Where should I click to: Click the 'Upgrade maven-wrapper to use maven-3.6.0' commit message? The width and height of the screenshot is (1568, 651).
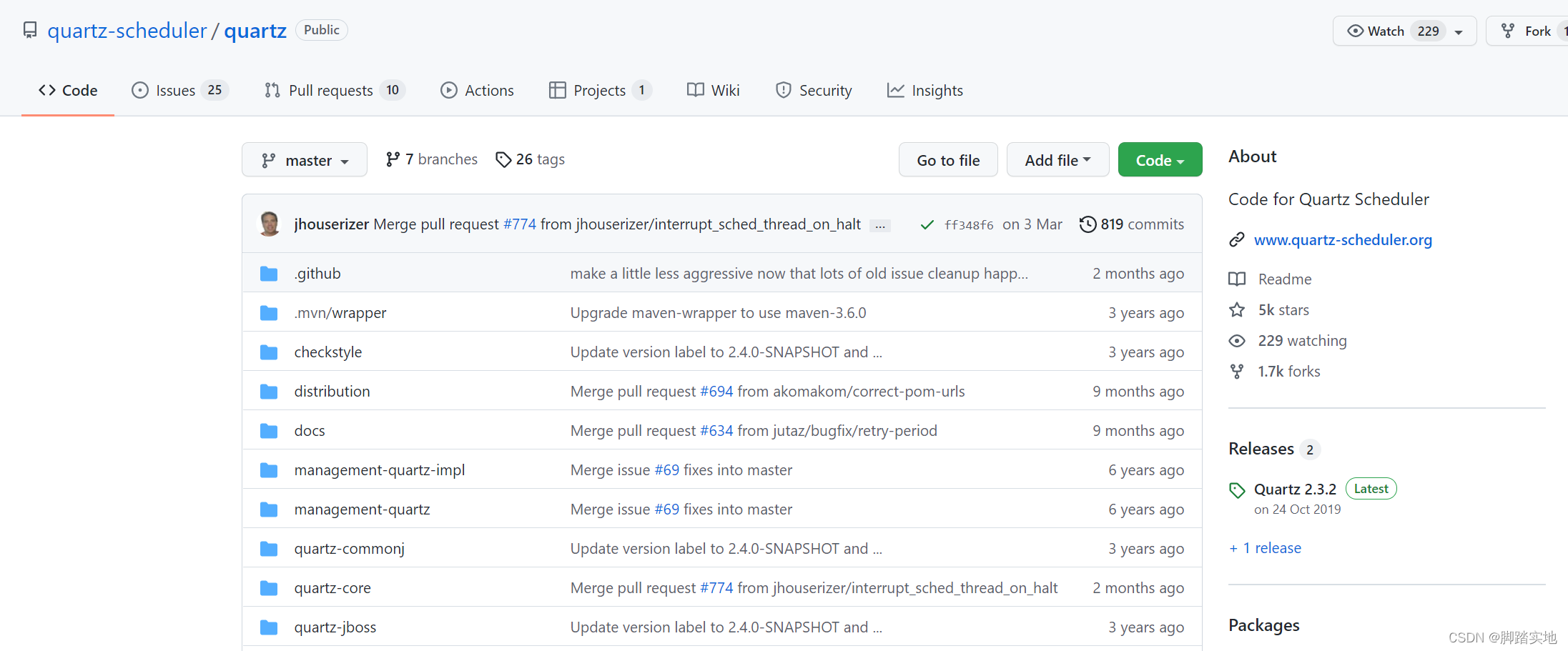coord(718,313)
